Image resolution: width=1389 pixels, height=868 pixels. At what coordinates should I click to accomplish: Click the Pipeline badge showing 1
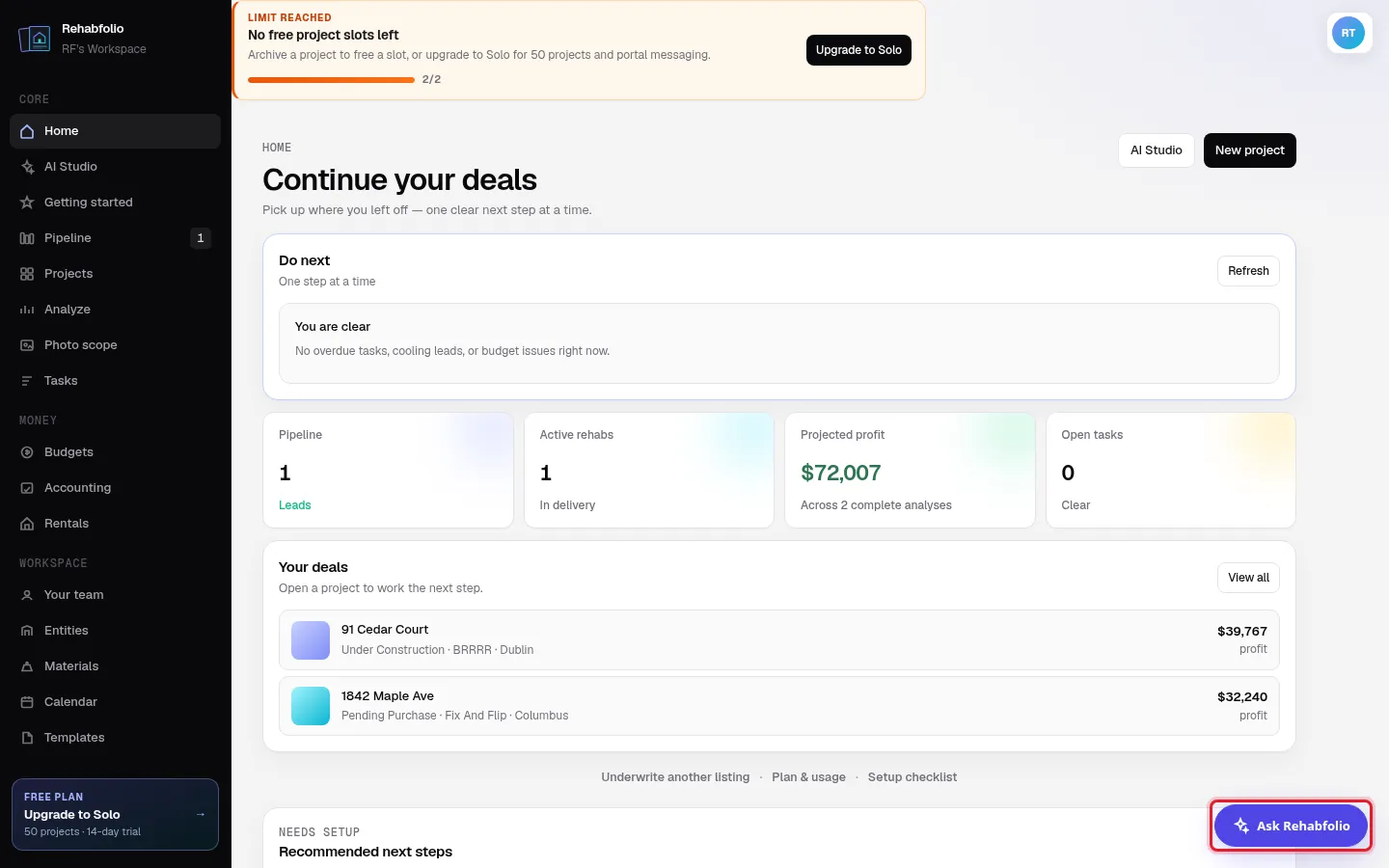click(x=201, y=238)
